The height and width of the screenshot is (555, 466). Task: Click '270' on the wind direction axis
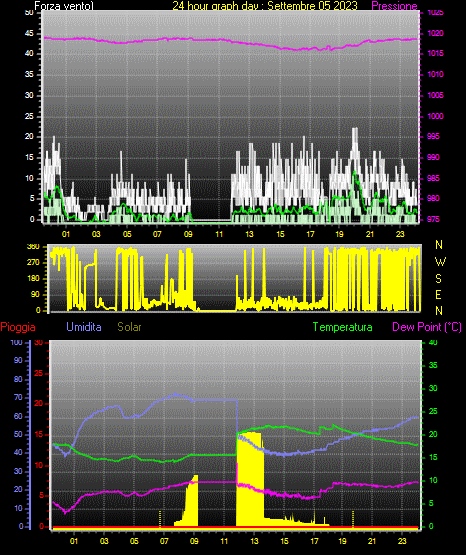pos(33,263)
